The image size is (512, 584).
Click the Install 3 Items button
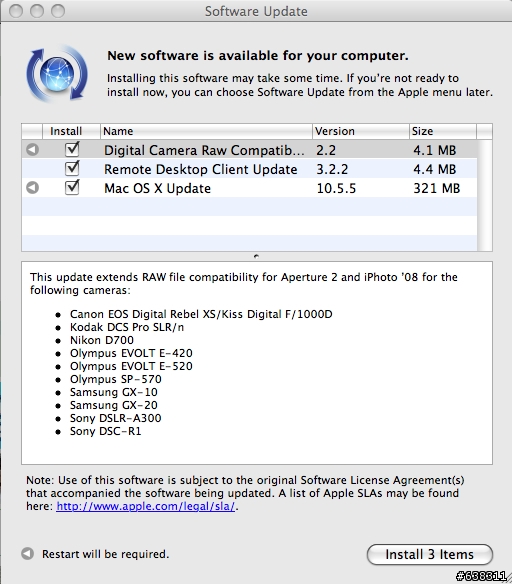click(x=430, y=554)
